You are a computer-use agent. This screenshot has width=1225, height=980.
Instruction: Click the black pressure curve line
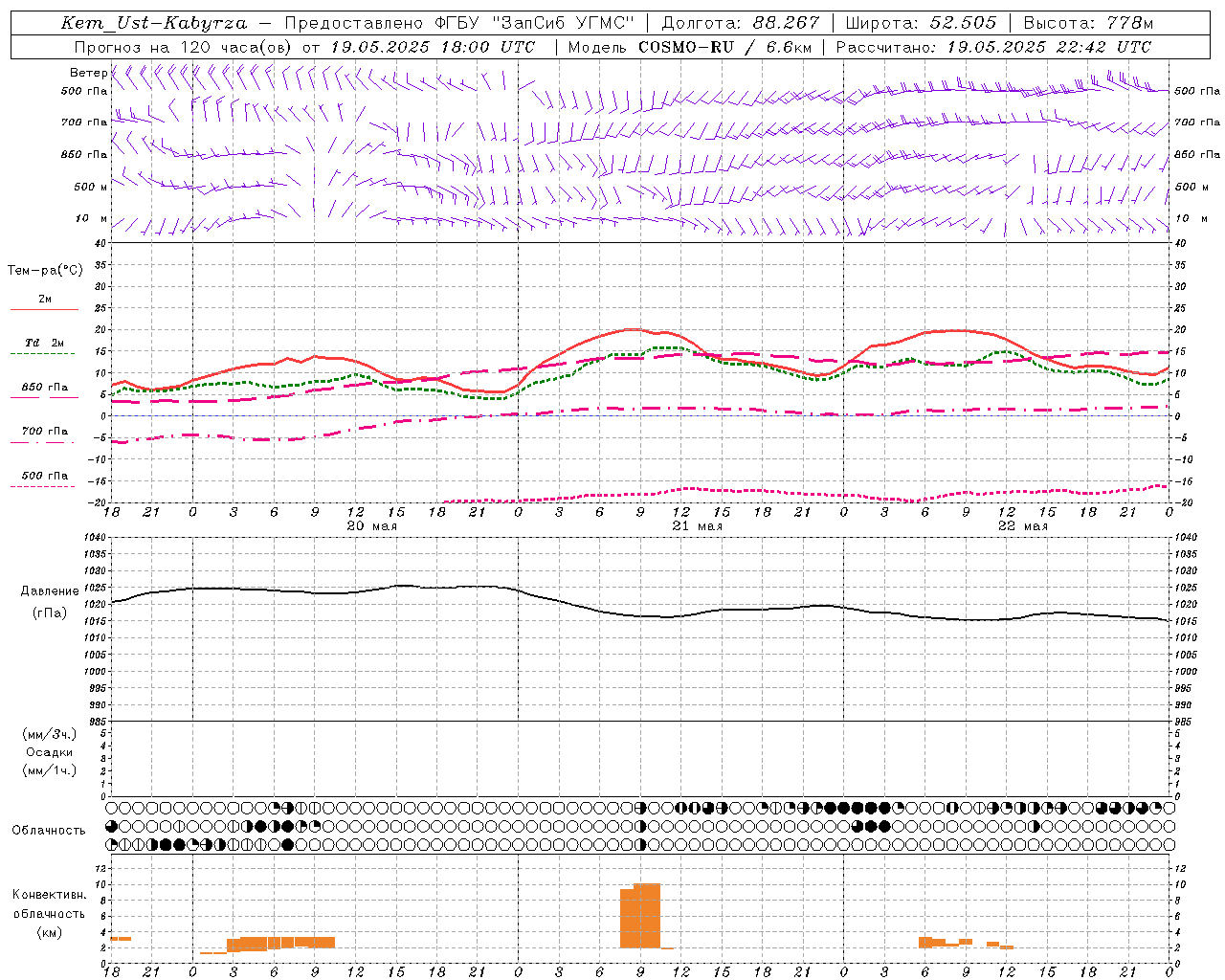point(641,615)
